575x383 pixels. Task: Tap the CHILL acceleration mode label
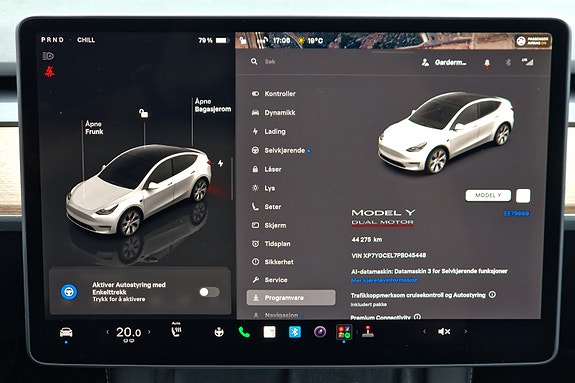point(86,40)
